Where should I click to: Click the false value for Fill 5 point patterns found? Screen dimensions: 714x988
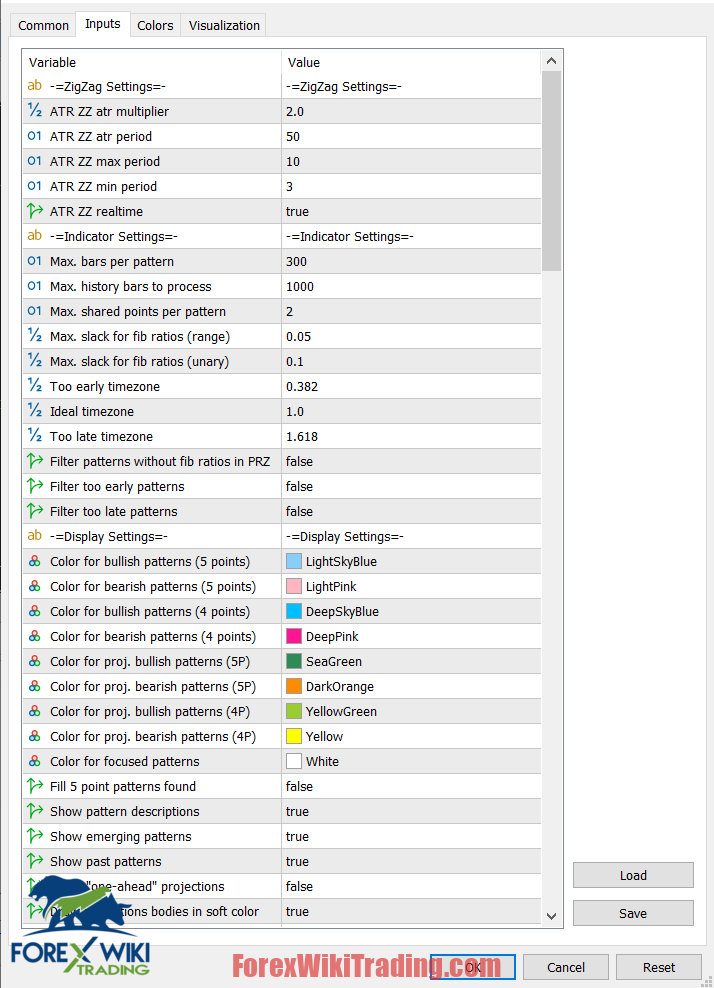pyautogui.click(x=299, y=786)
